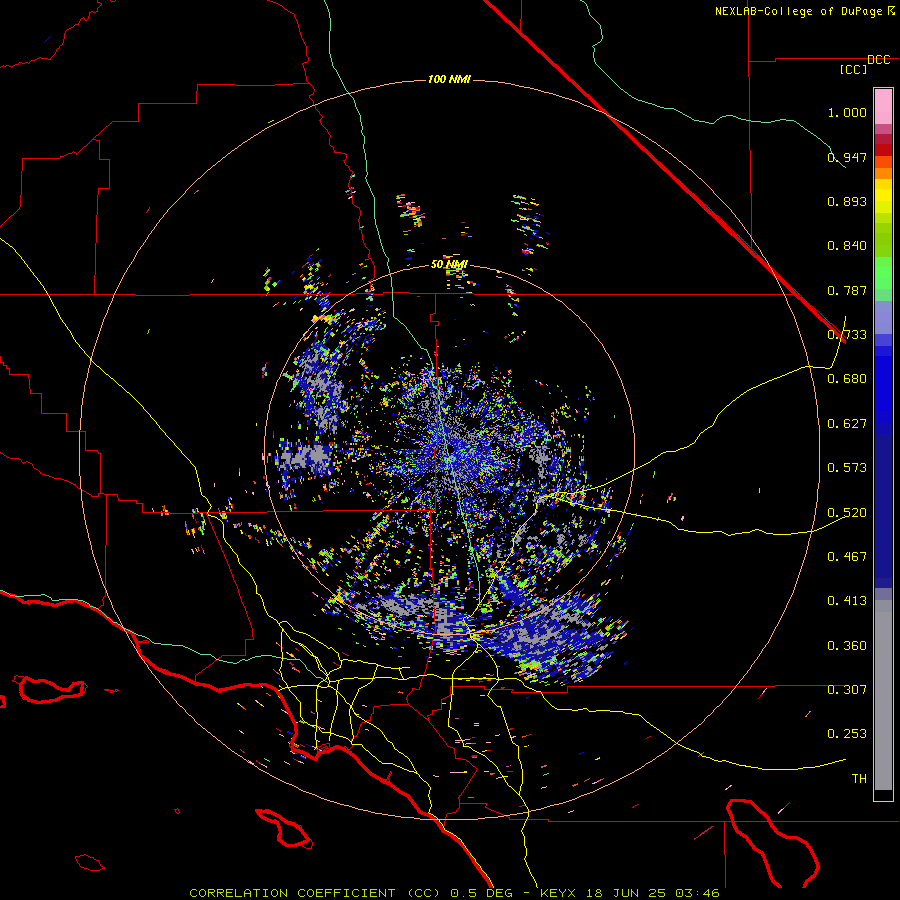Click the 0.253 scale value
Screen dimensions: 900x900
pyautogui.click(x=847, y=734)
